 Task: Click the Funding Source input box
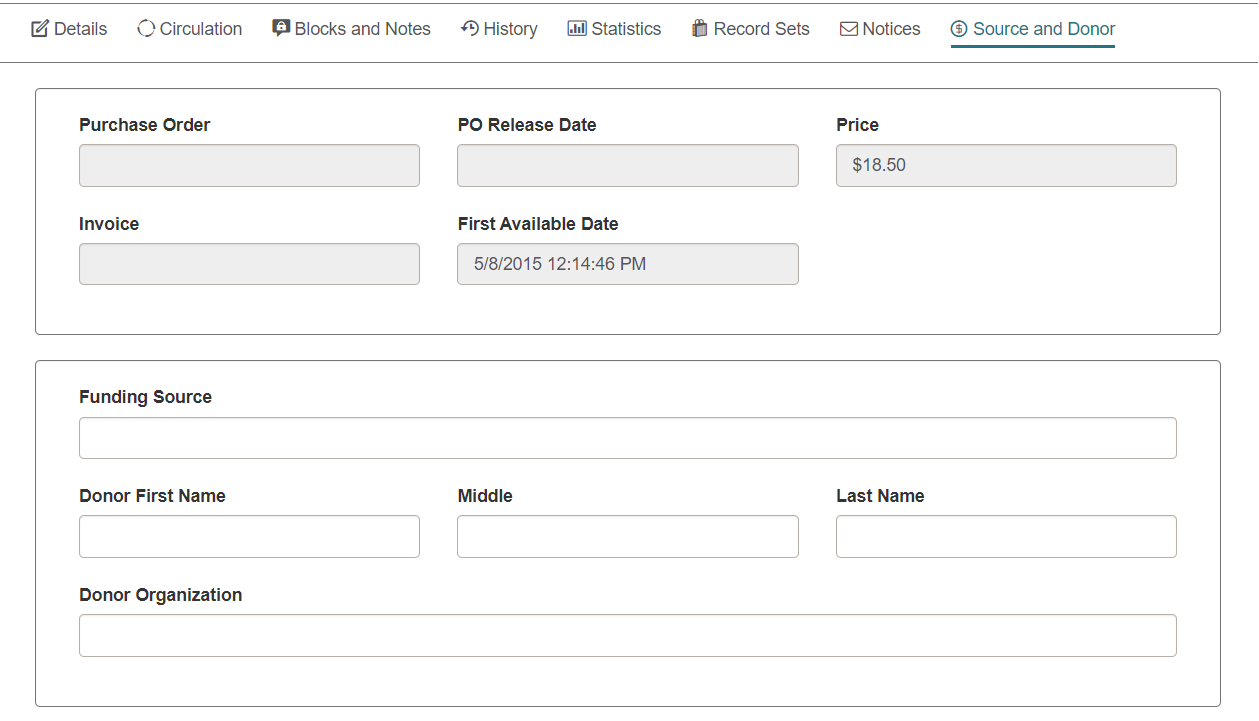coord(627,437)
